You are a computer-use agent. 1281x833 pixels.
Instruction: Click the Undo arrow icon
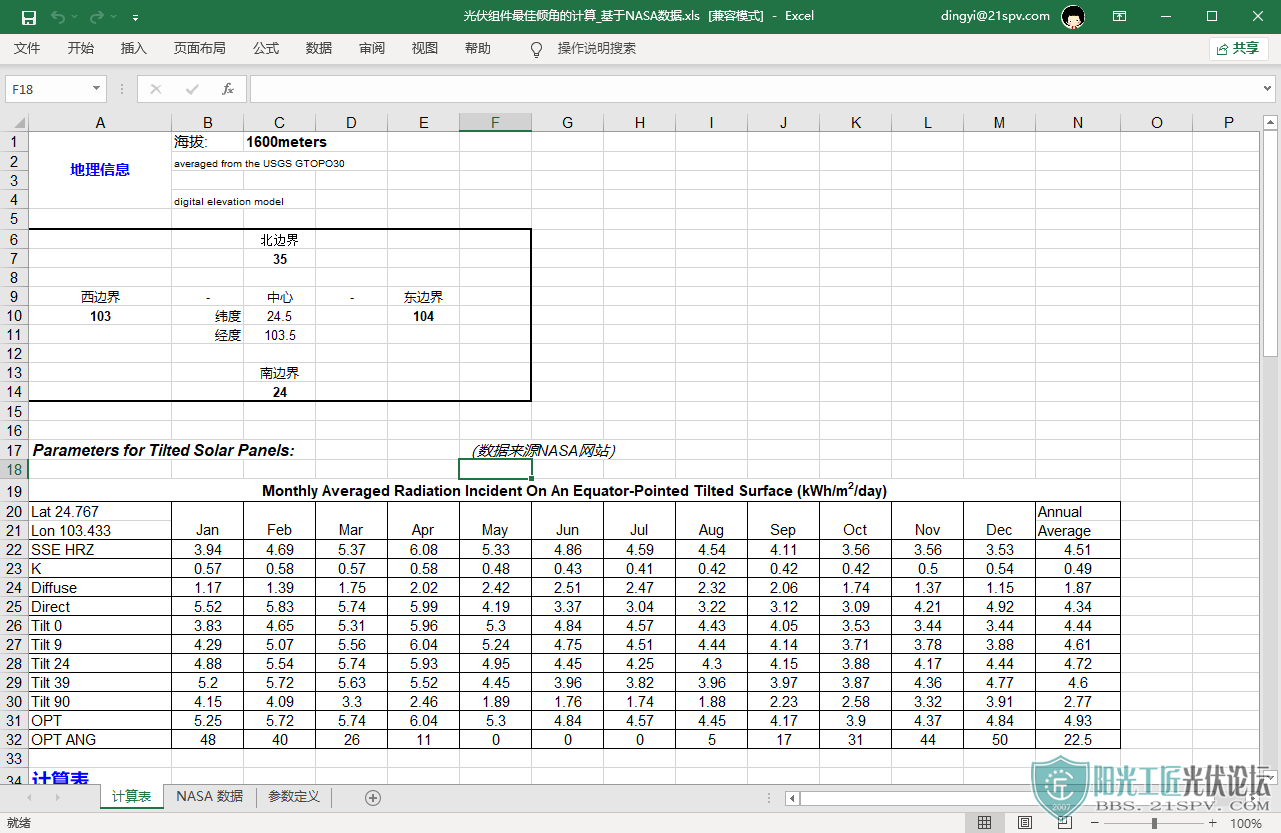pyautogui.click(x=58, y=16)
